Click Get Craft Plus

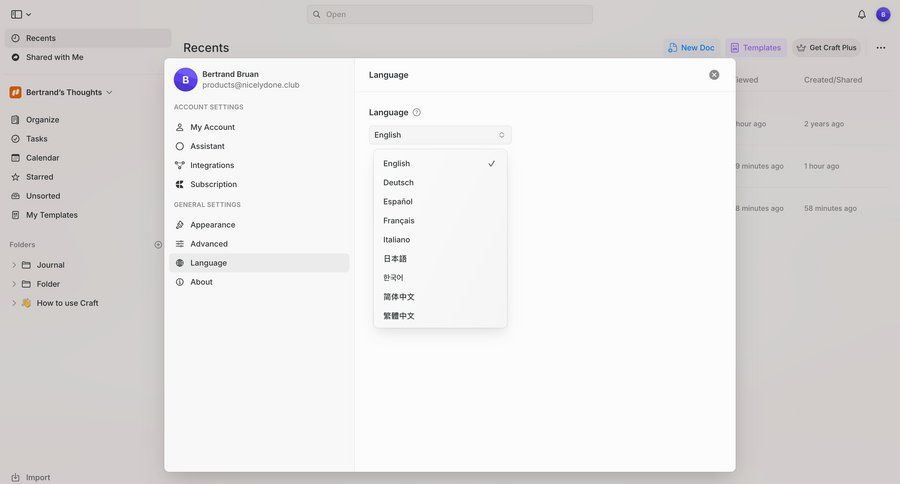coord(826,48)
